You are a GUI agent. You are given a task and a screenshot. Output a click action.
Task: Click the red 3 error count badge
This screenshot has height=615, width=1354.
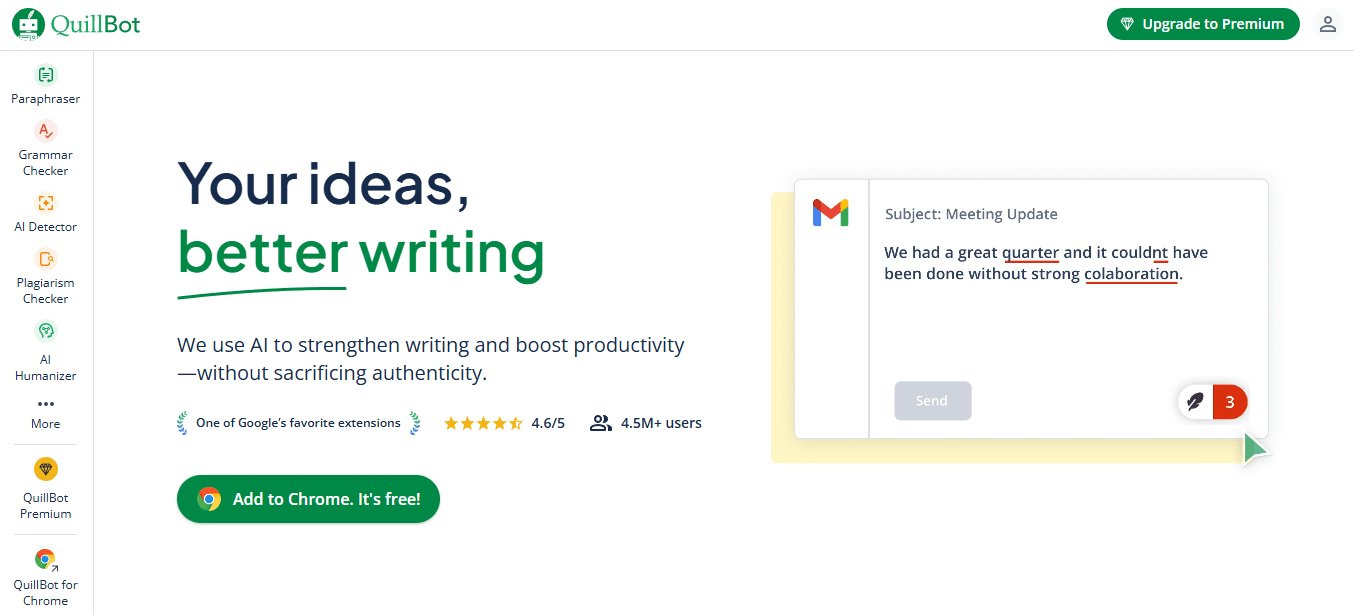point(1230,403)
